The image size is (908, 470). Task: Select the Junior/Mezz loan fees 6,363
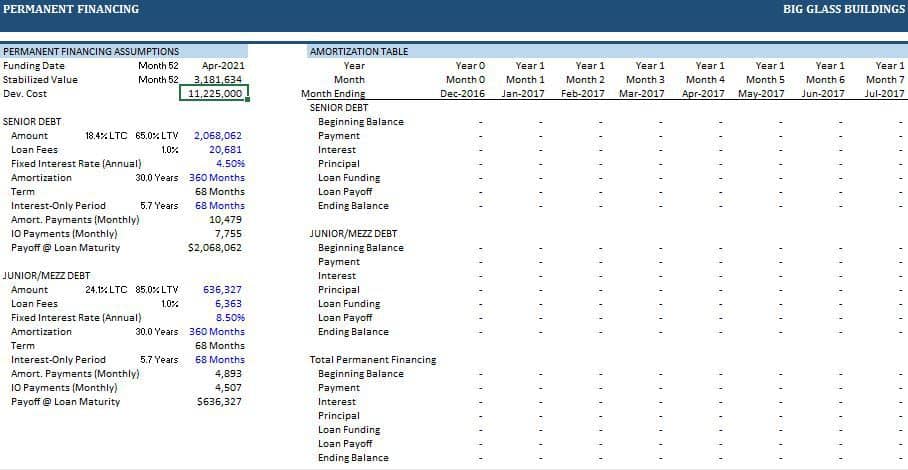(229, 303)
